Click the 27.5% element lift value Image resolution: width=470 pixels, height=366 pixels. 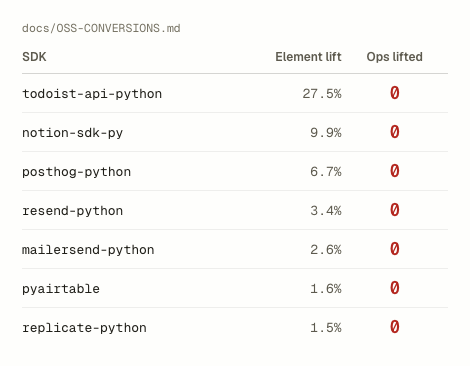point(322,94)
